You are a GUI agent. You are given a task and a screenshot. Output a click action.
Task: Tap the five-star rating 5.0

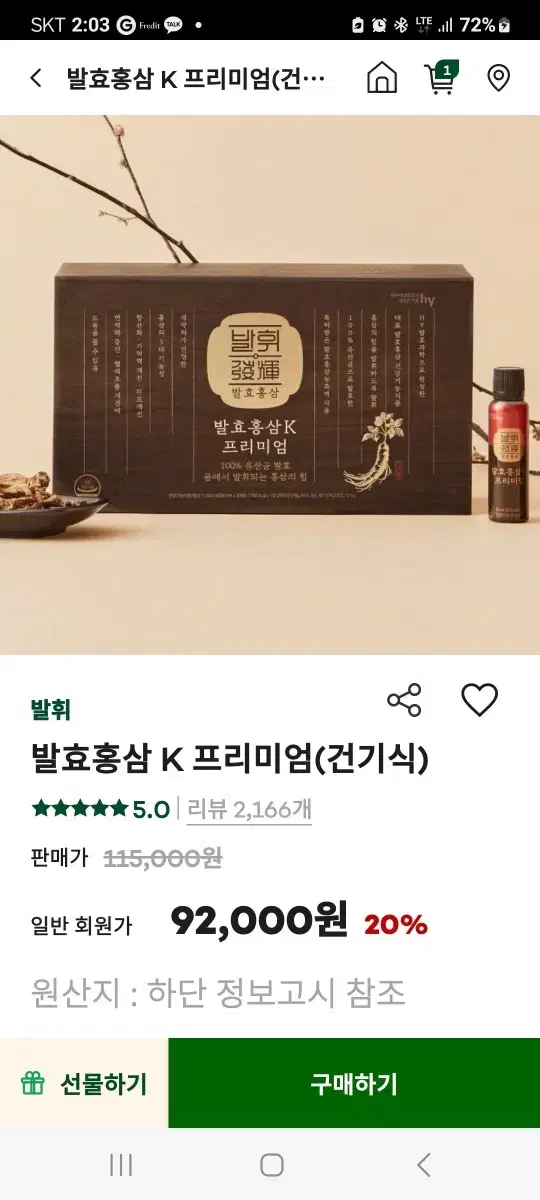point(100,809)
